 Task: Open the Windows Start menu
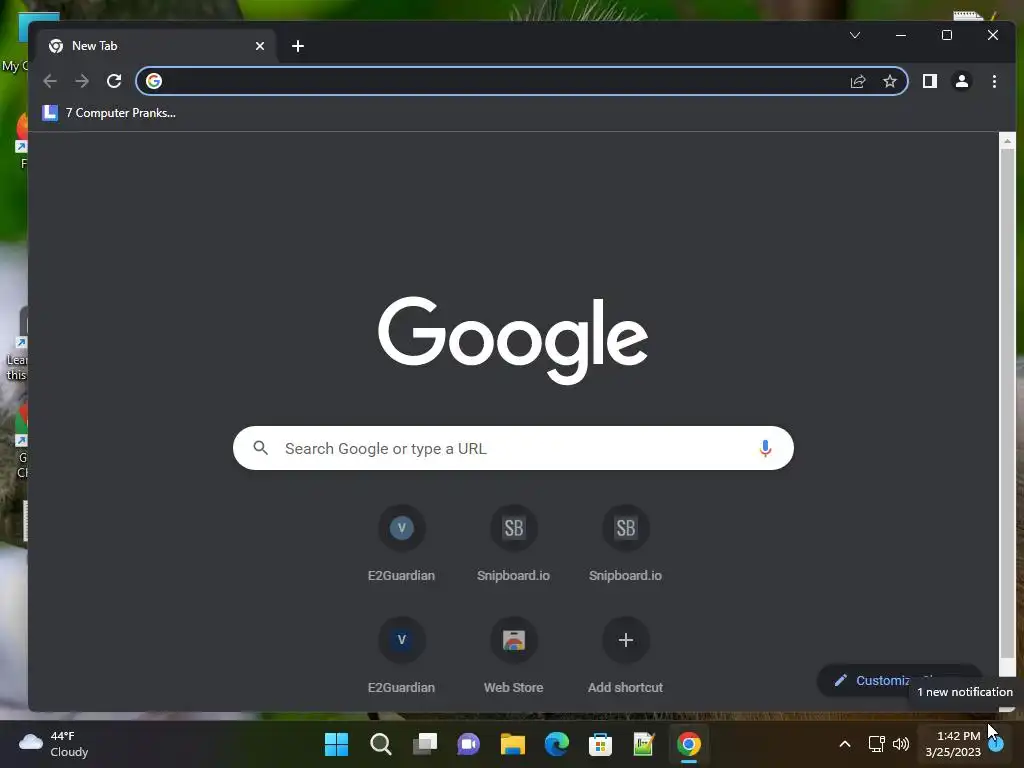[336, 744]
